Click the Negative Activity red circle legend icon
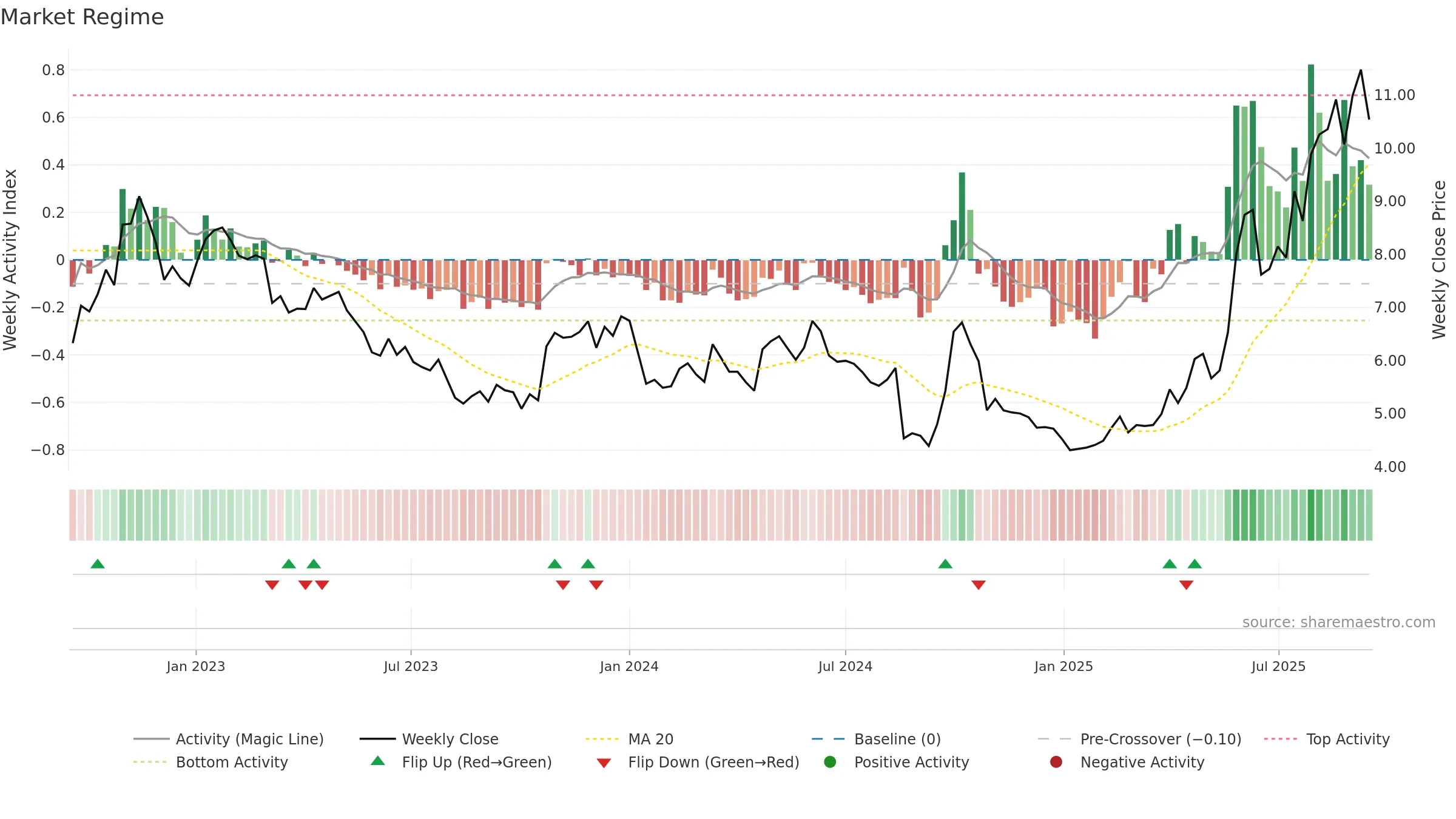The width and height of the screenshot is (1456, 819). click(1056, 762)
